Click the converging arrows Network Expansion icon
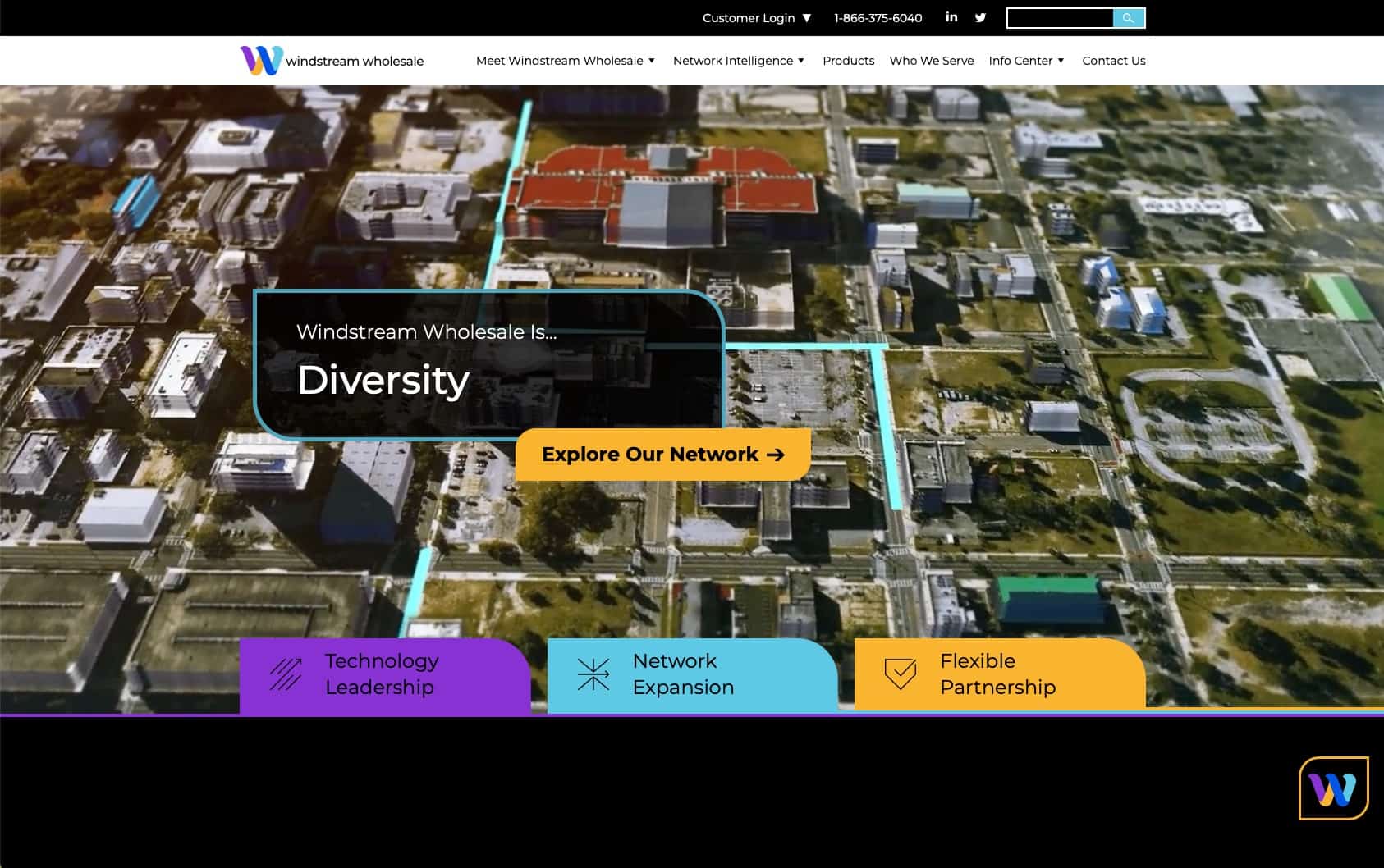 coord(593,674)
